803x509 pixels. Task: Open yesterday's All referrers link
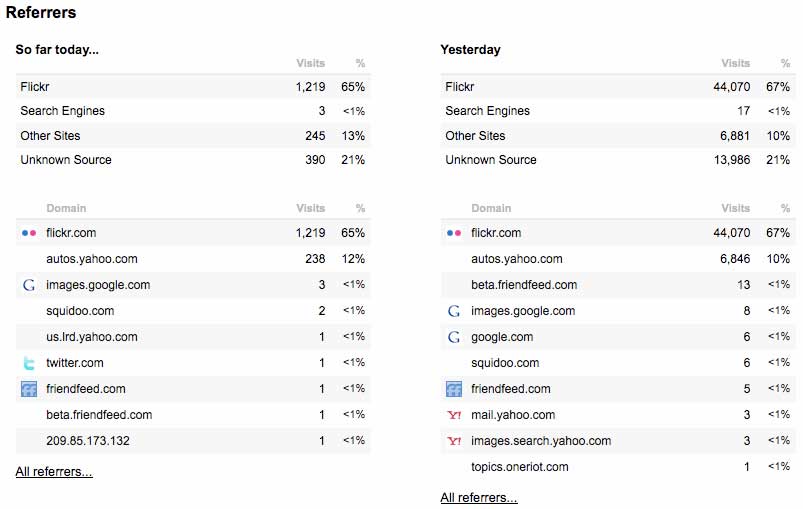[x=479, y=498]
